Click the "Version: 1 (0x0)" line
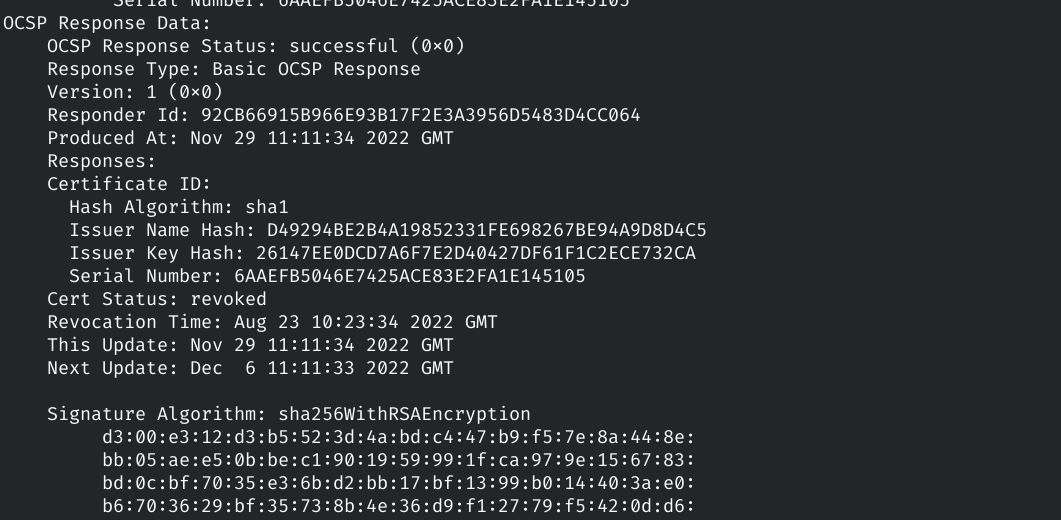Viewport: 1061px width, 520px height. point(135,92)
